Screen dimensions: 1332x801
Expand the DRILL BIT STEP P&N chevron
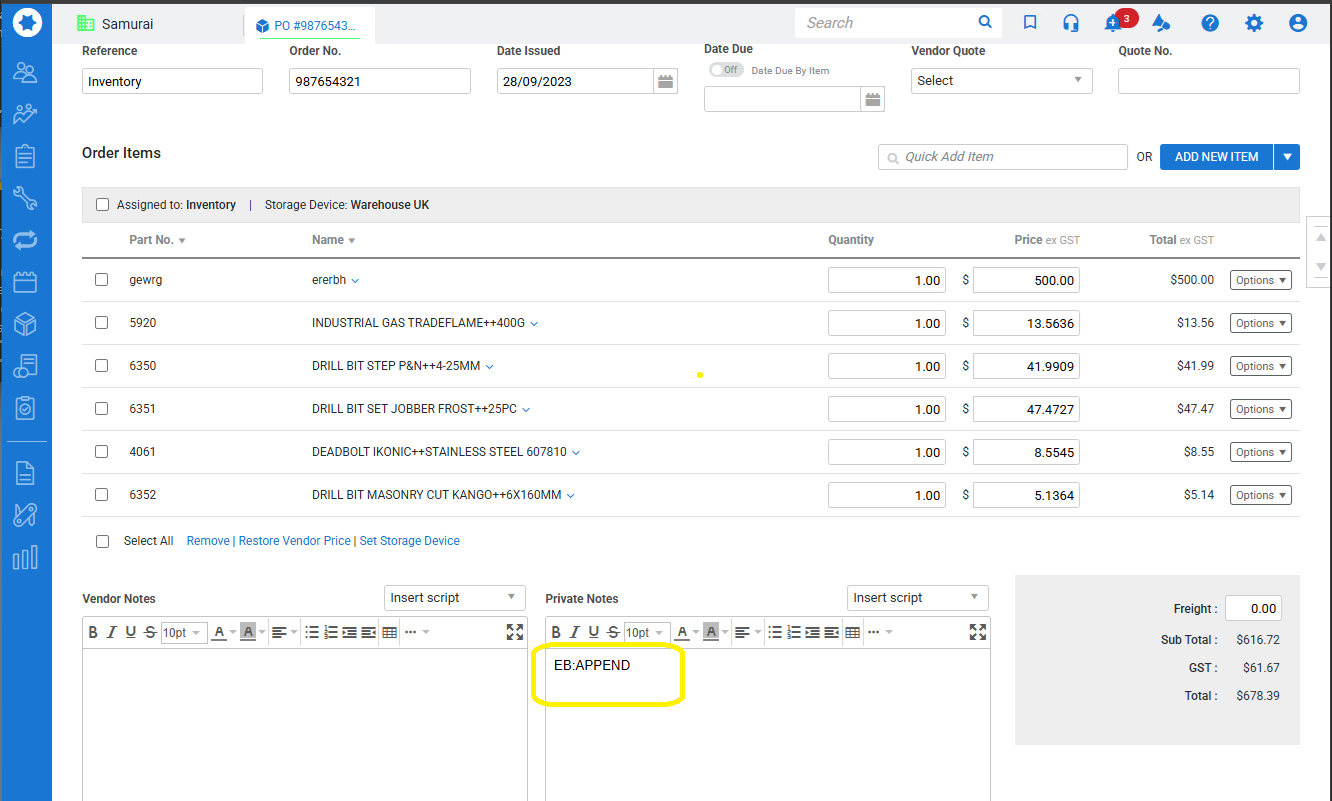click(489, 367)
